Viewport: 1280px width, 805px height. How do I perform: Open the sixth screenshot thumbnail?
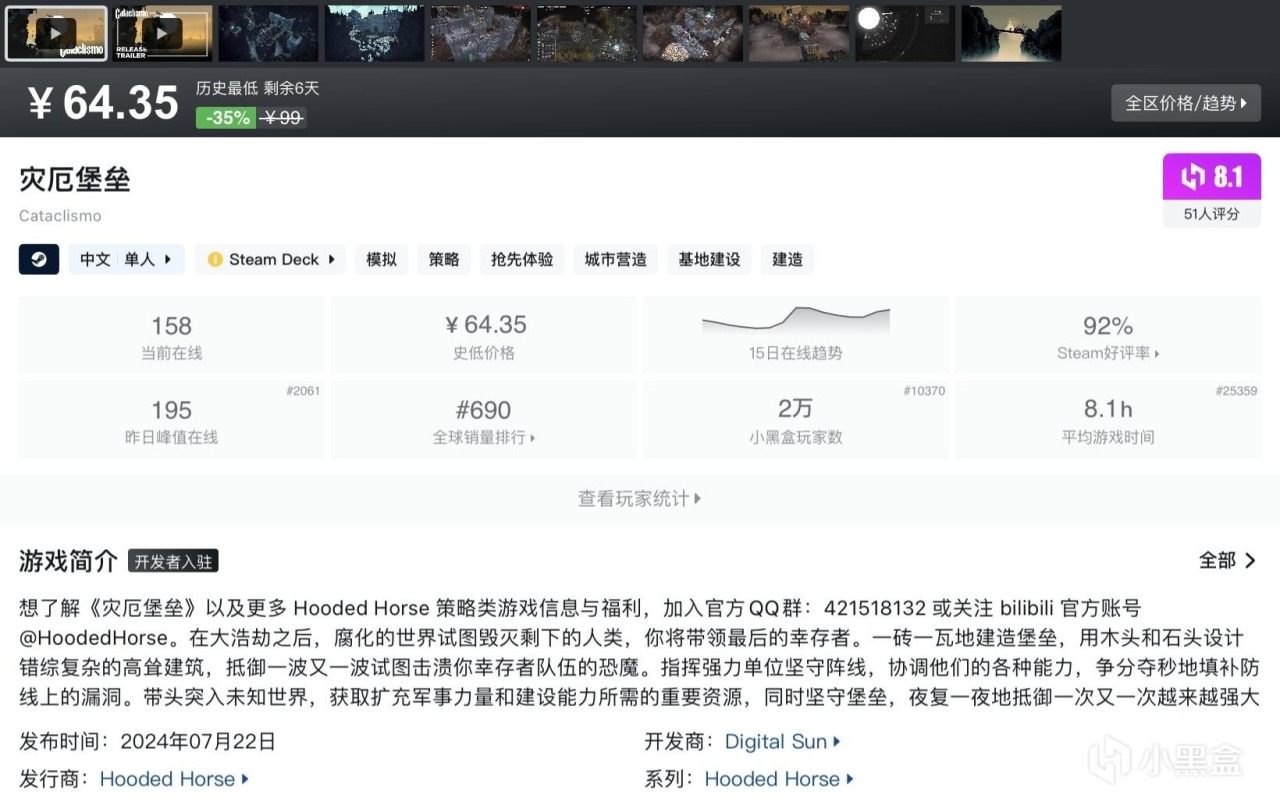[x=587, y=33]
